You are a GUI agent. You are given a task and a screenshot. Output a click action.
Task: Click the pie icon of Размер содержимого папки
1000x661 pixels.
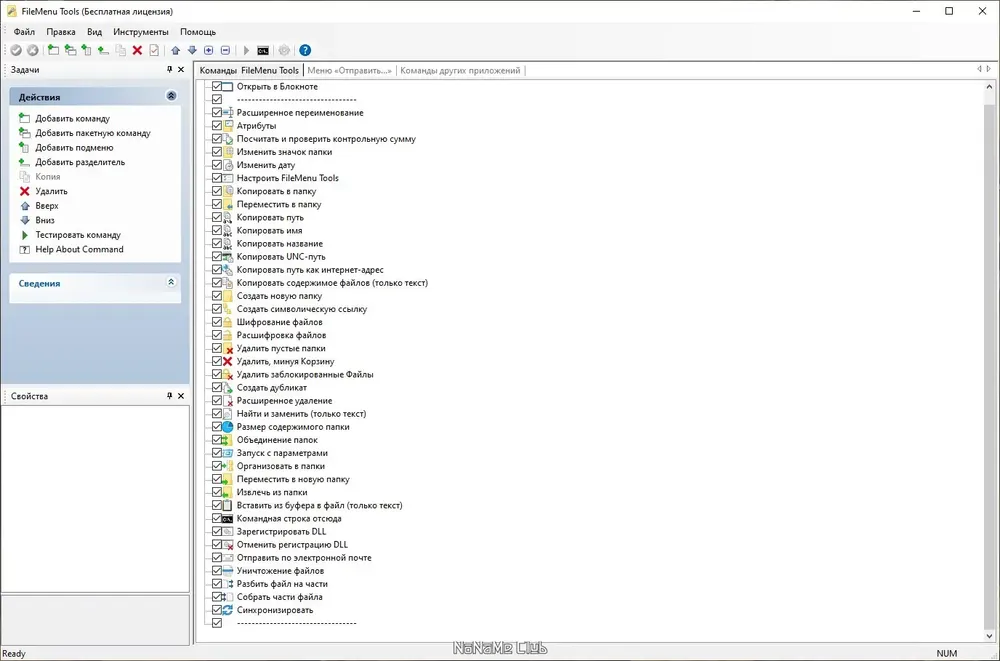coord(228,427)
